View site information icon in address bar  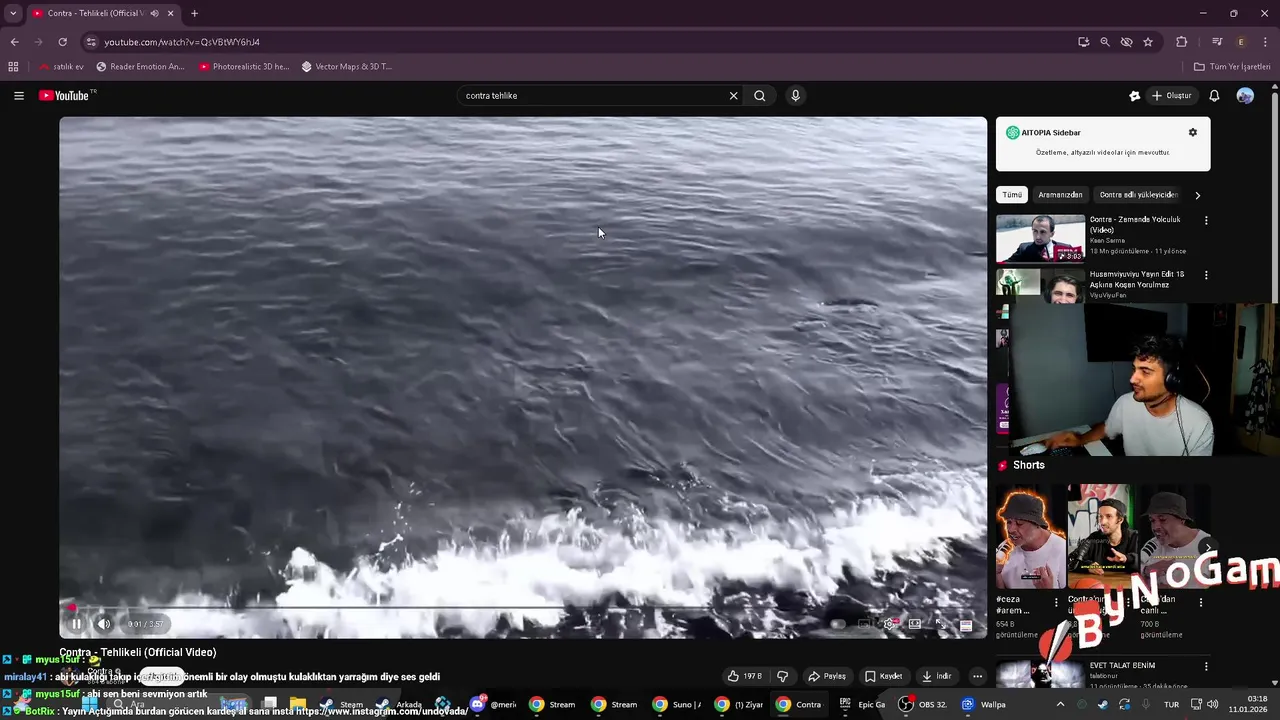[x=91, y=42]
